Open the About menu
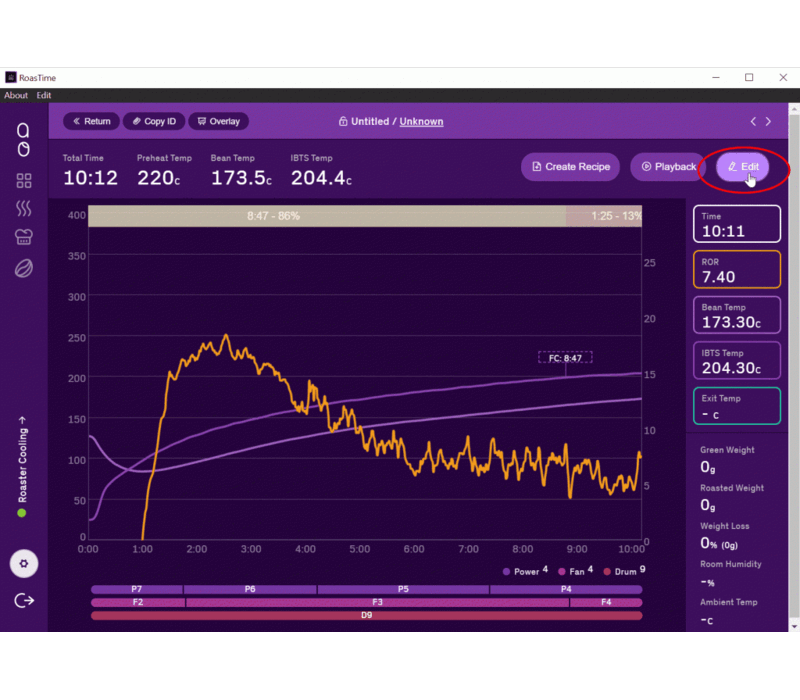This screenshot has width=800, height=700. (x=16, y=96)
